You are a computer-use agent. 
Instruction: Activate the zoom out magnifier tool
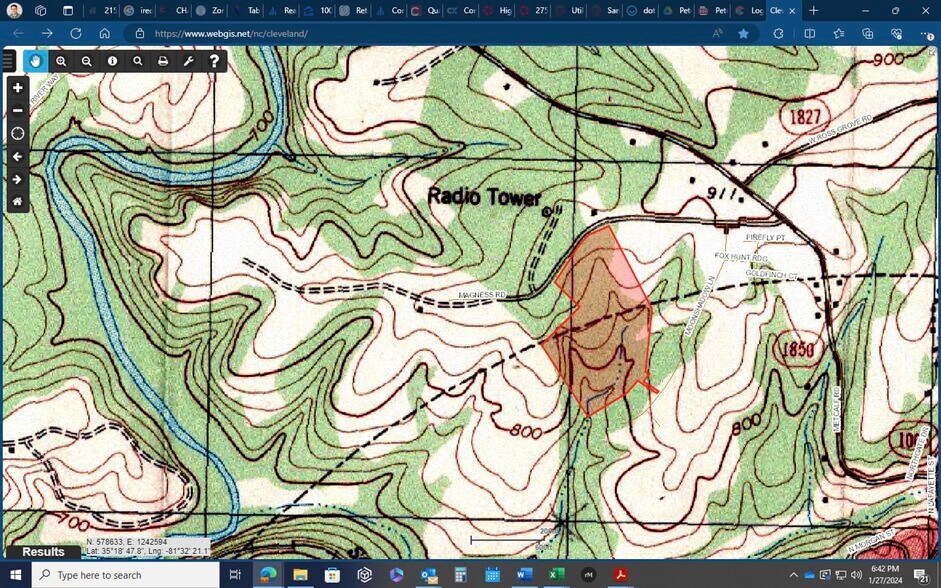click(x=86, y=61)
